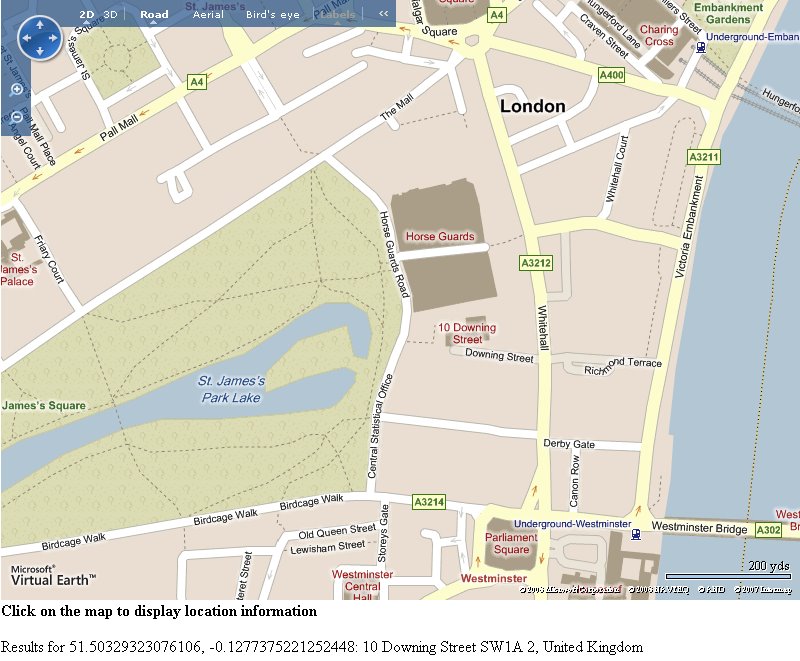The width and height of the screenshot is (800, 661).
Task: Click the Craven Street label
Action: tap(604, 36)
